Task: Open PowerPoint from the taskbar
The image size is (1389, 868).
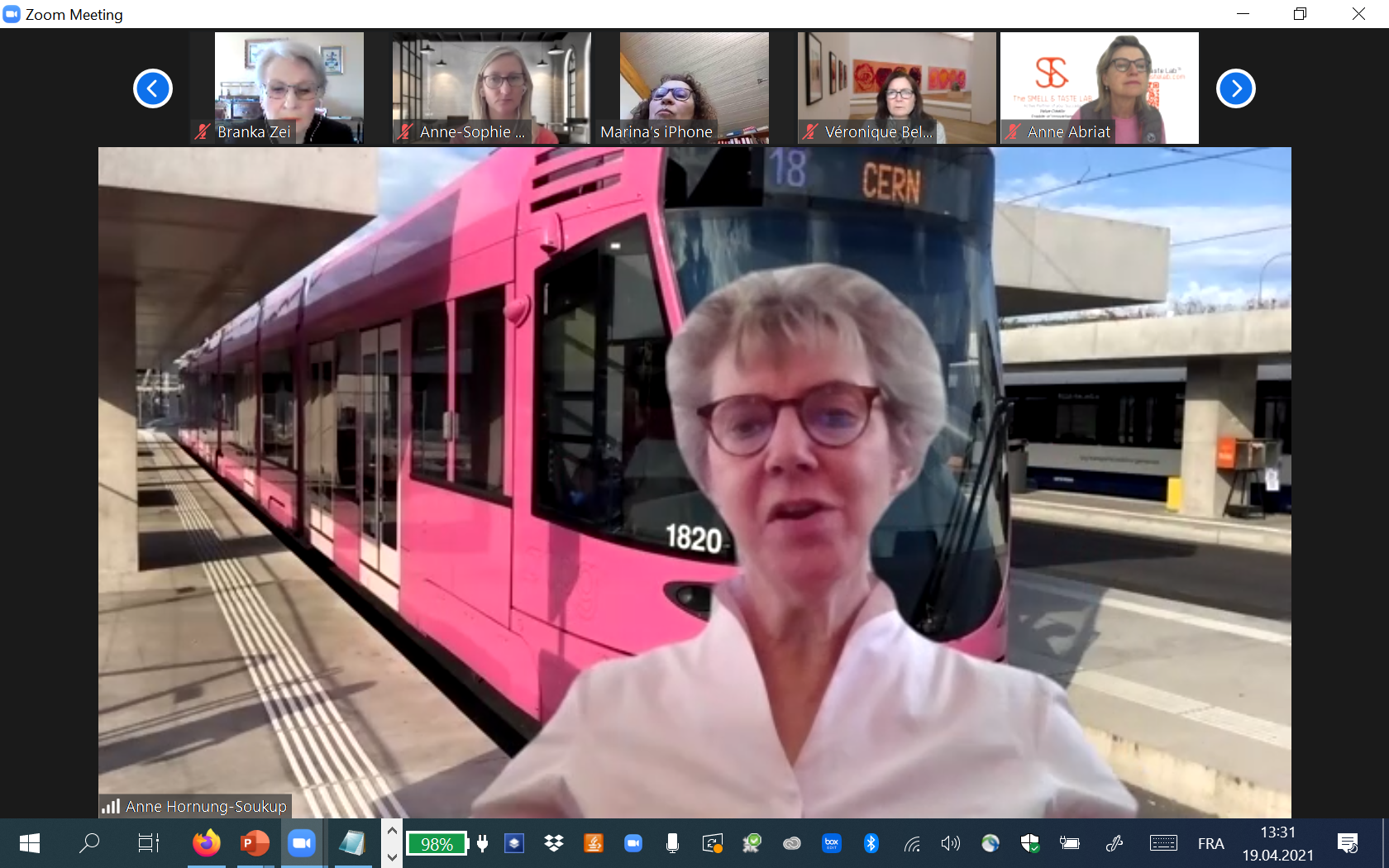Action: pyautogui.click(x=255, y=843)
